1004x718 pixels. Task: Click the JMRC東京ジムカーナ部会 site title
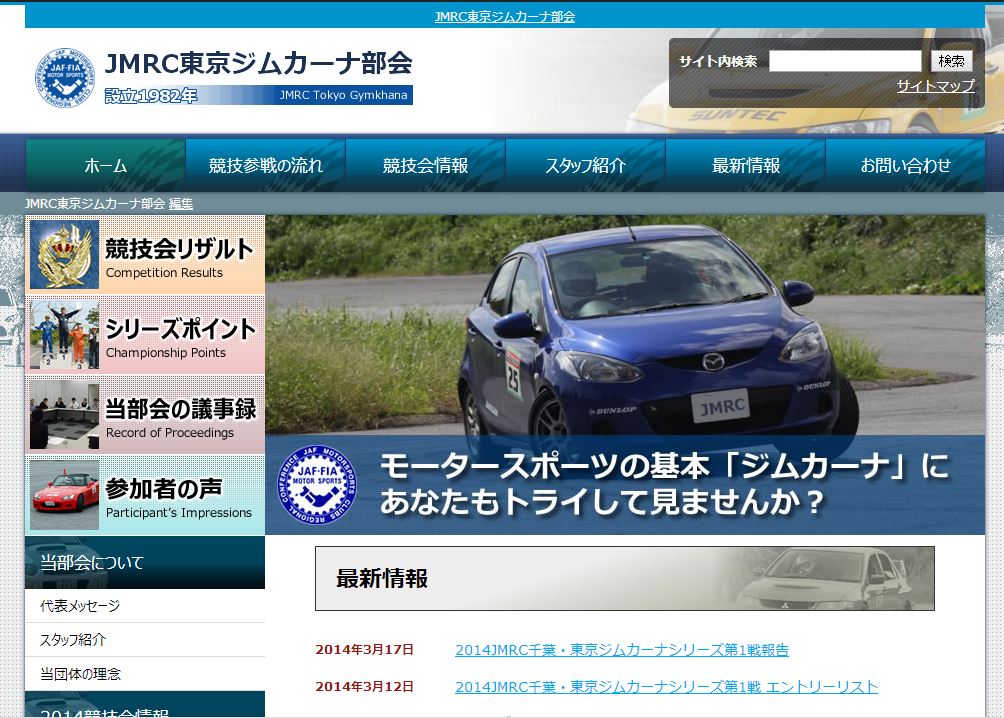pyautogui.click(x=259, y=63)
